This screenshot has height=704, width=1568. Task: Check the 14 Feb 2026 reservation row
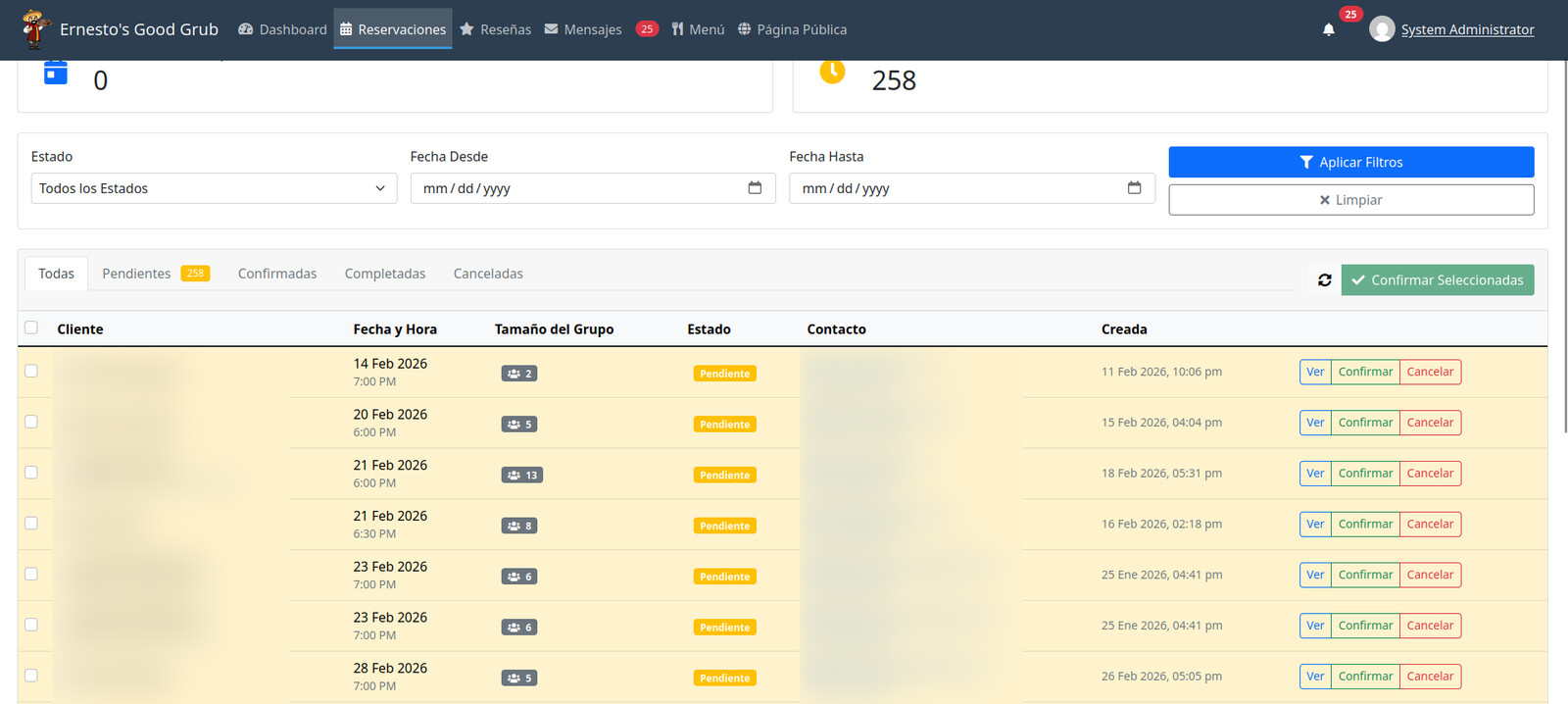(31, 371)
